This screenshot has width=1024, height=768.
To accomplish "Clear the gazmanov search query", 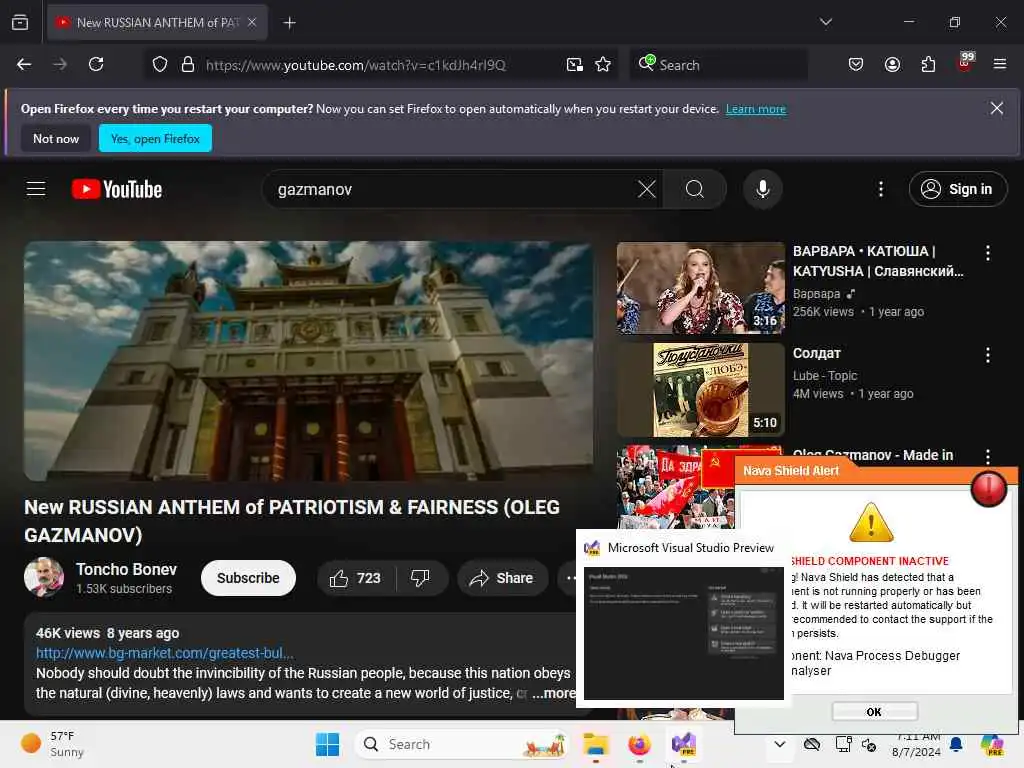I will pos(647,189).
